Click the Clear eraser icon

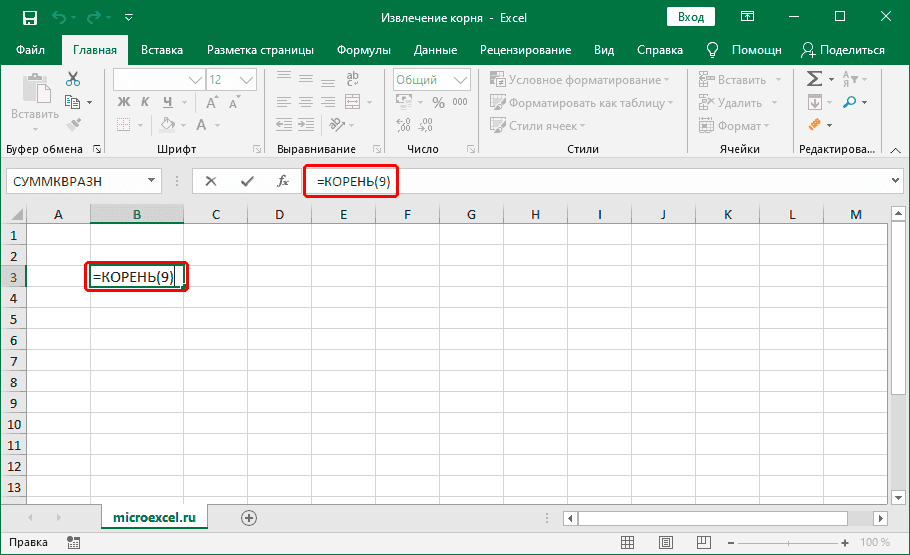tap(815, 125)
